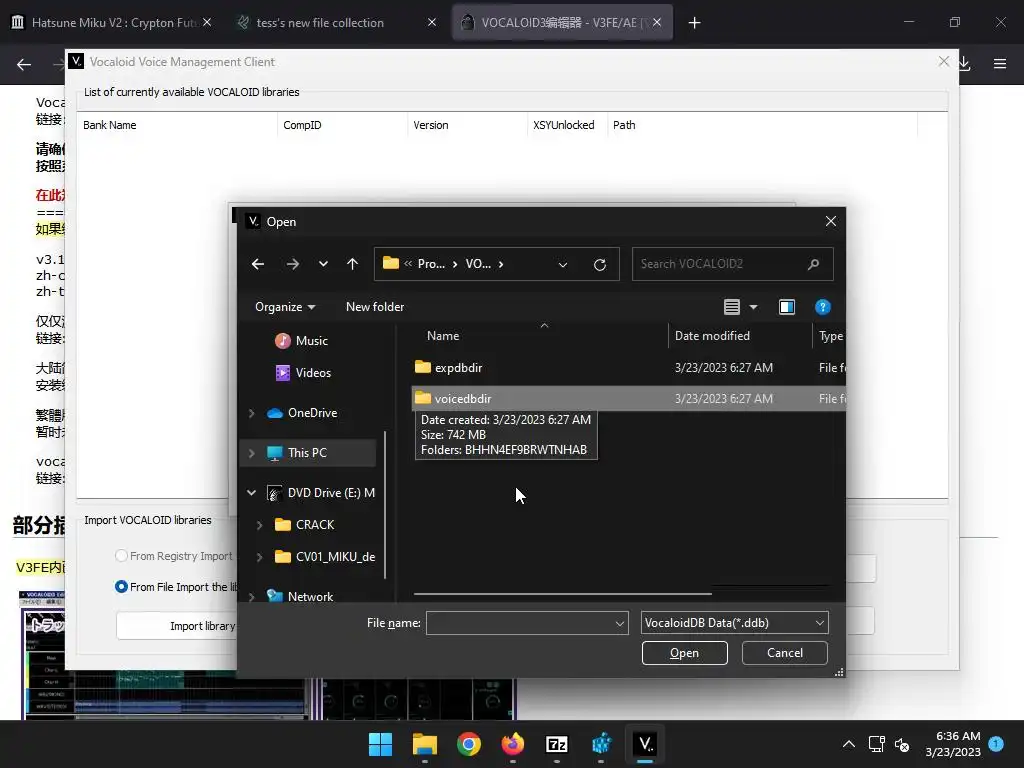Select Music in the navigation pane
Screen dimensions: 1024x768
click(312, 341)
